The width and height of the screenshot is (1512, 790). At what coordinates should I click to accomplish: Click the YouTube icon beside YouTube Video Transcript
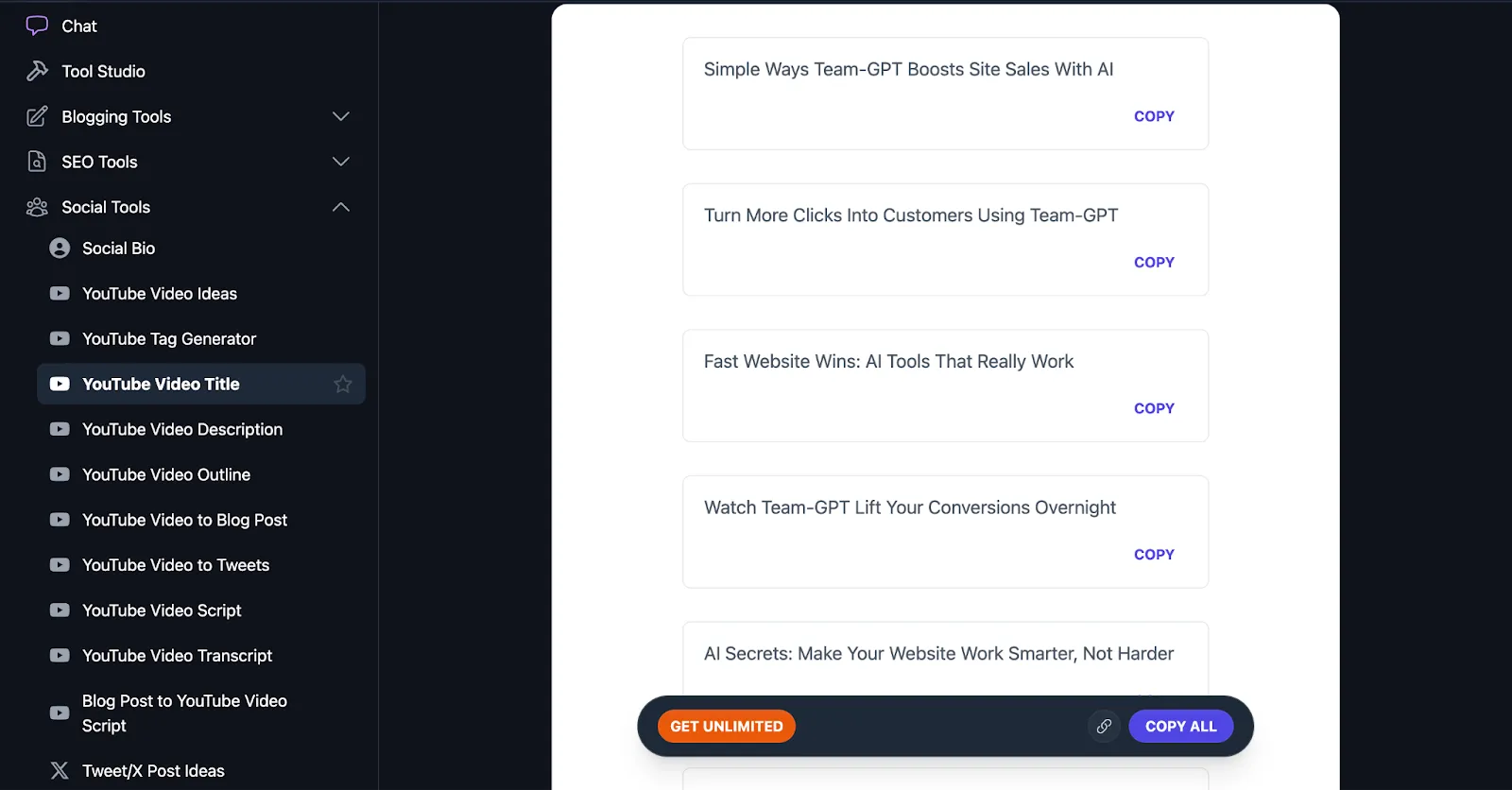(x=60, y=656)
